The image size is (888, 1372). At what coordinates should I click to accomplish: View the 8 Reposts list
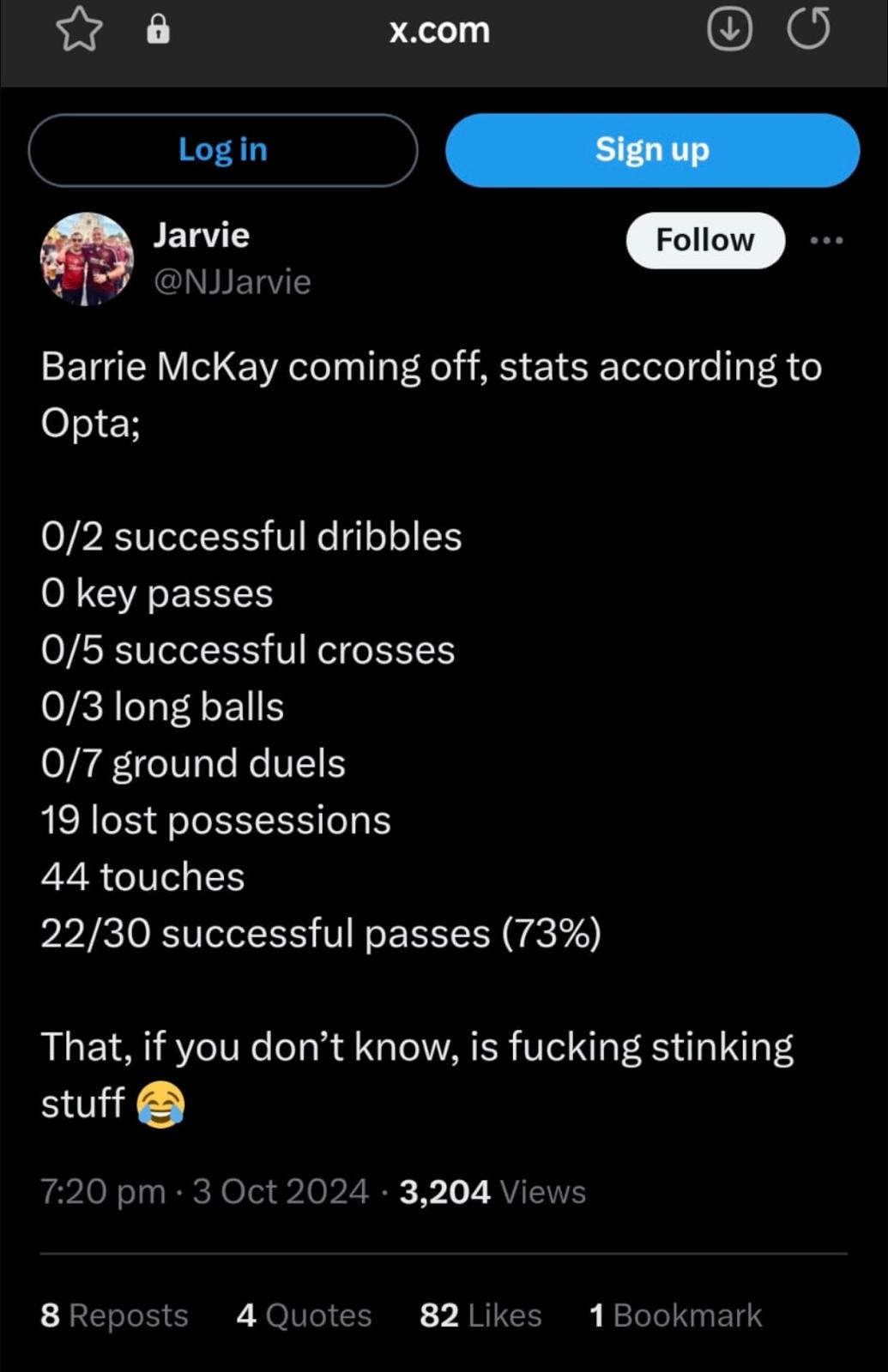coord(114,1315)
